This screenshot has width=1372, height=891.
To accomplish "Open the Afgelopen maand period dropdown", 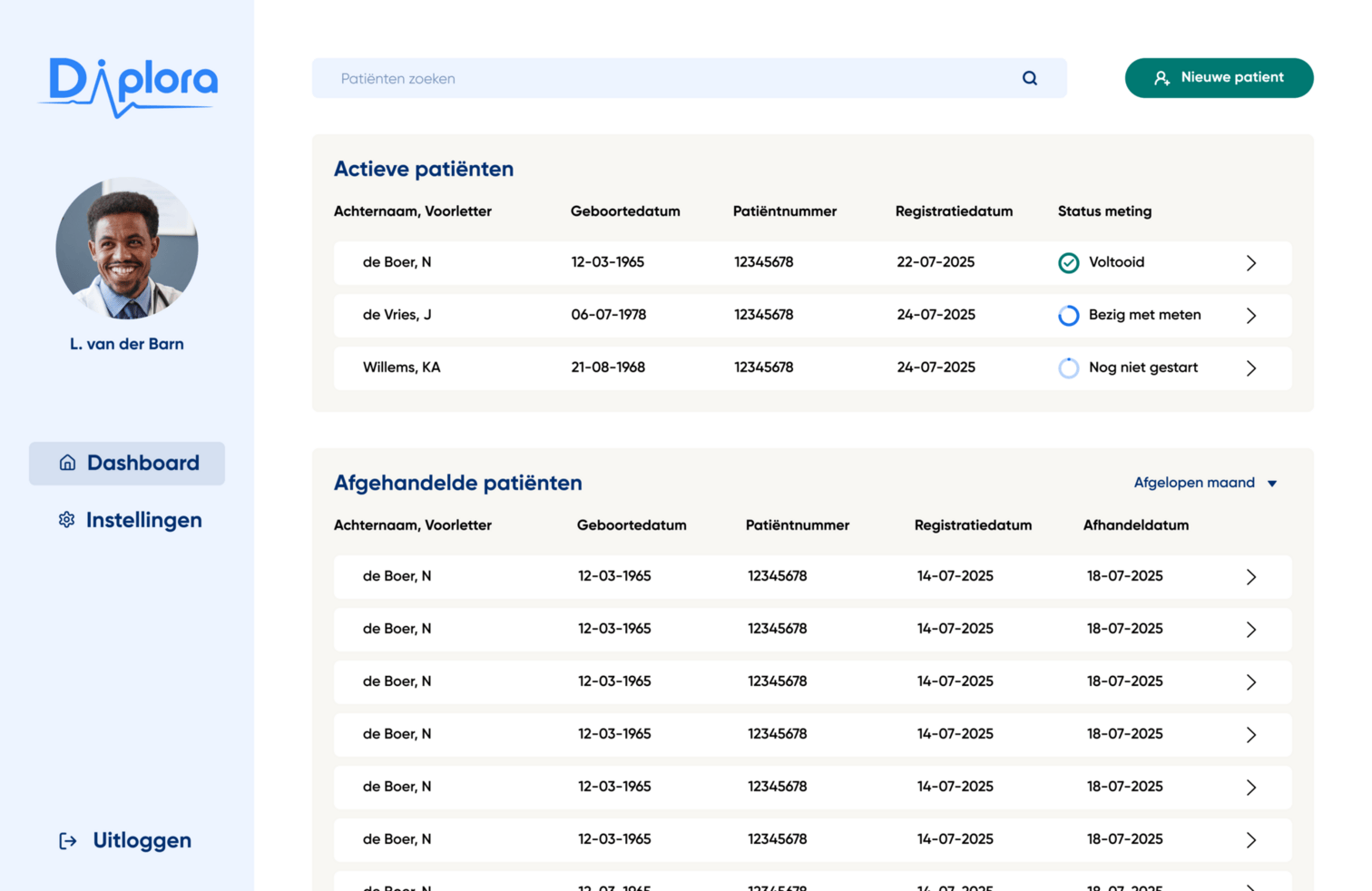I will pyautogui.click(x=1204, y=483).
